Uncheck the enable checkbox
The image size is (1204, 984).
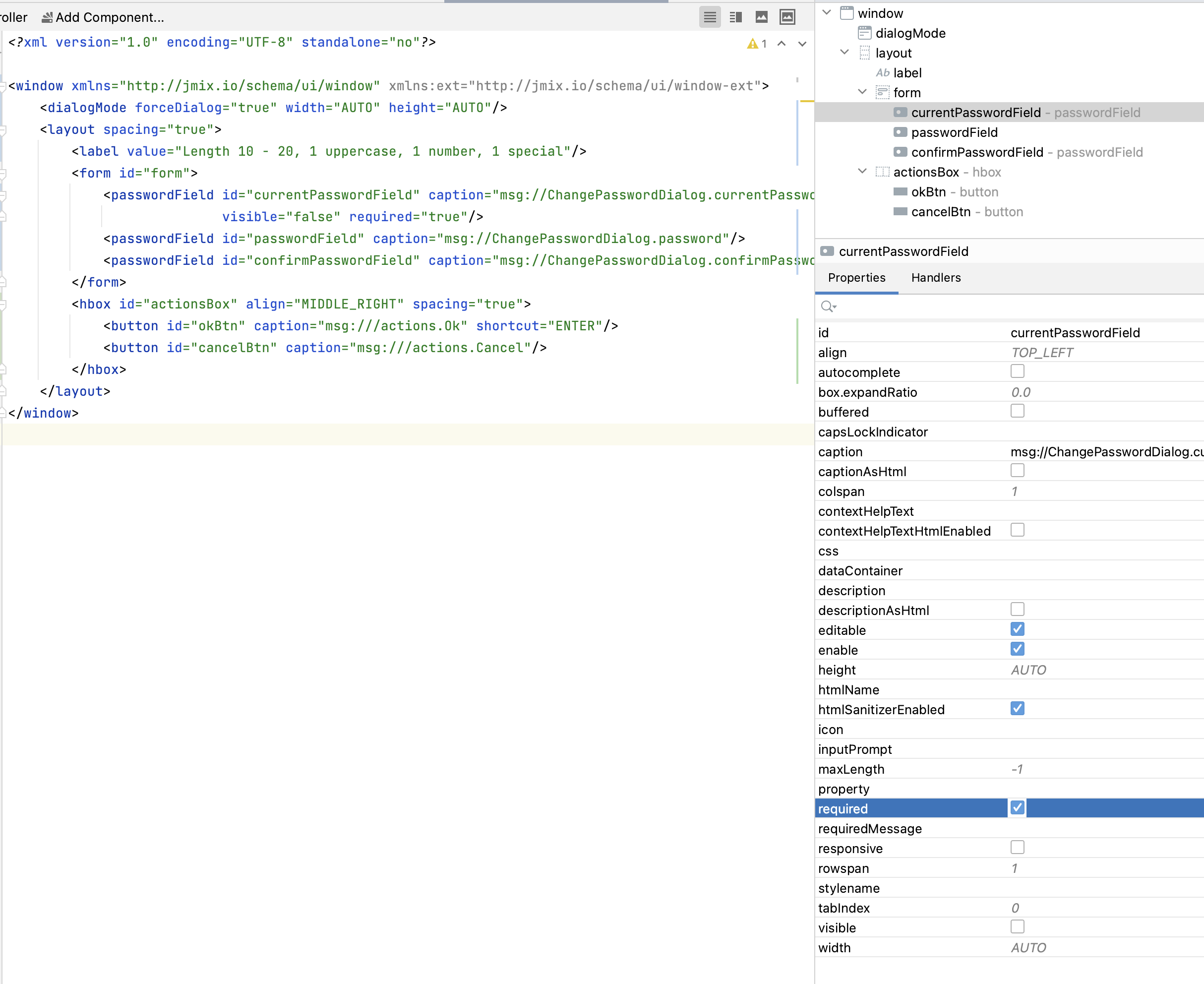(x=1017, y=649)
